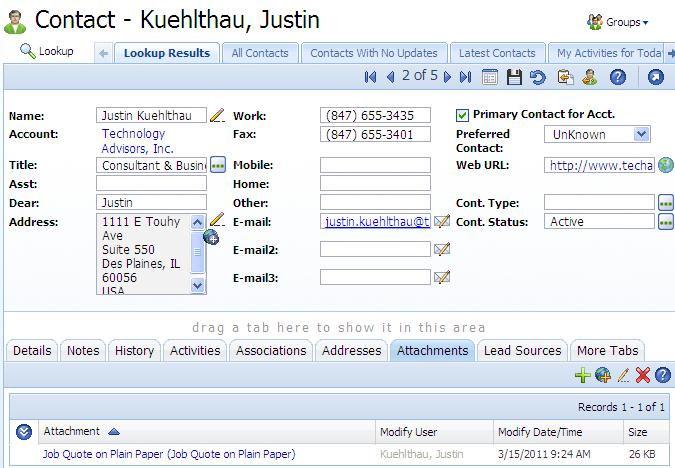Open Latest Contacts tab

(x=497, y=53)
